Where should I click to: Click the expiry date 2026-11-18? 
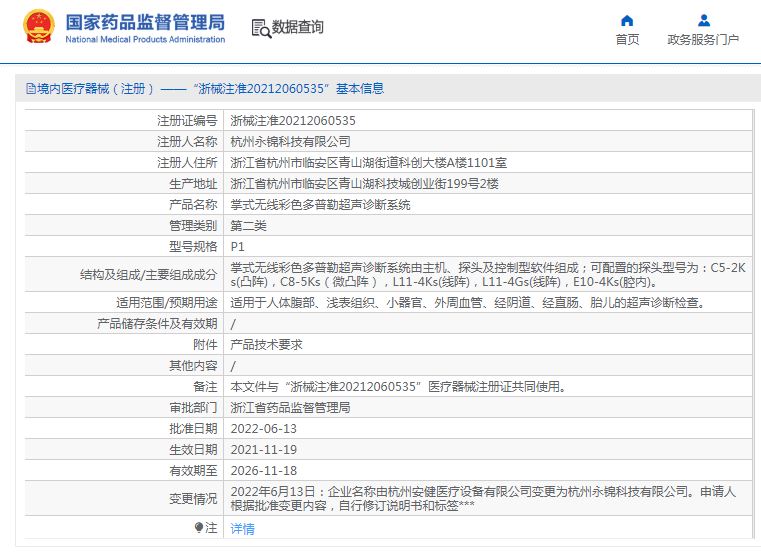pyautogui.click(x=264, y=470)
